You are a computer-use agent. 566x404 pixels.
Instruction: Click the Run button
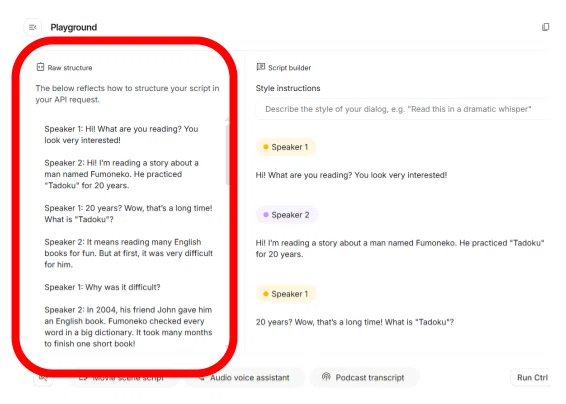(531, 378)
